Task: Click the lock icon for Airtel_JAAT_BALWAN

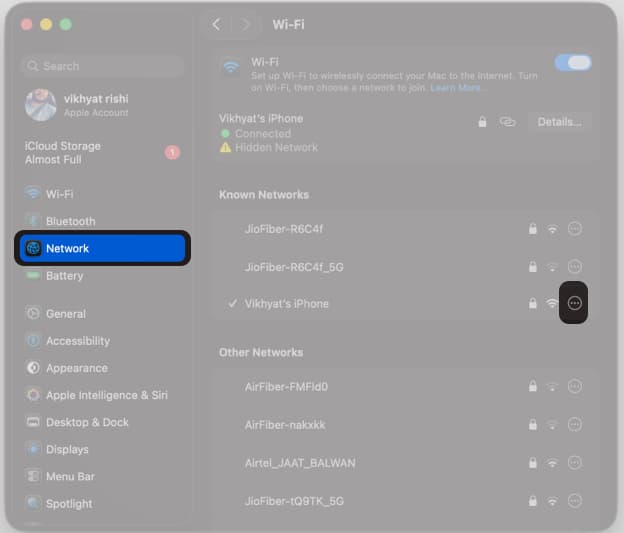Action: [532, 463]
